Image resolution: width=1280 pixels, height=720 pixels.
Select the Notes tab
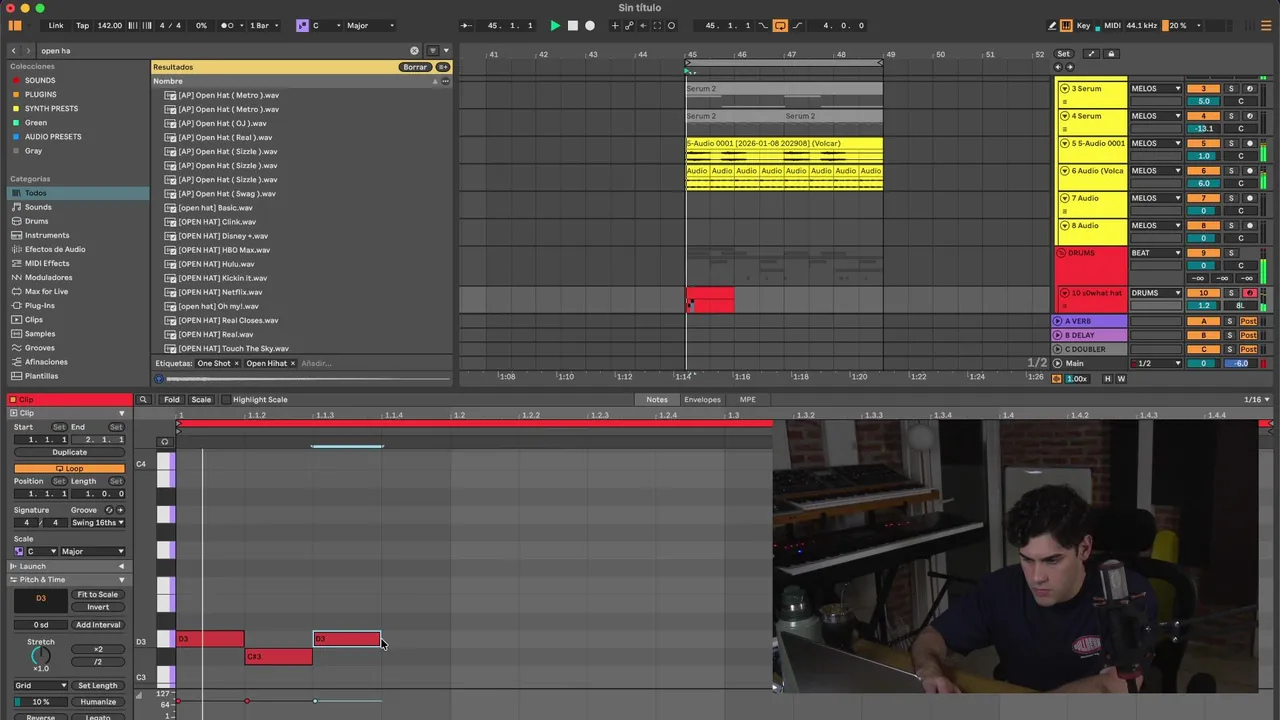(657, 399)
